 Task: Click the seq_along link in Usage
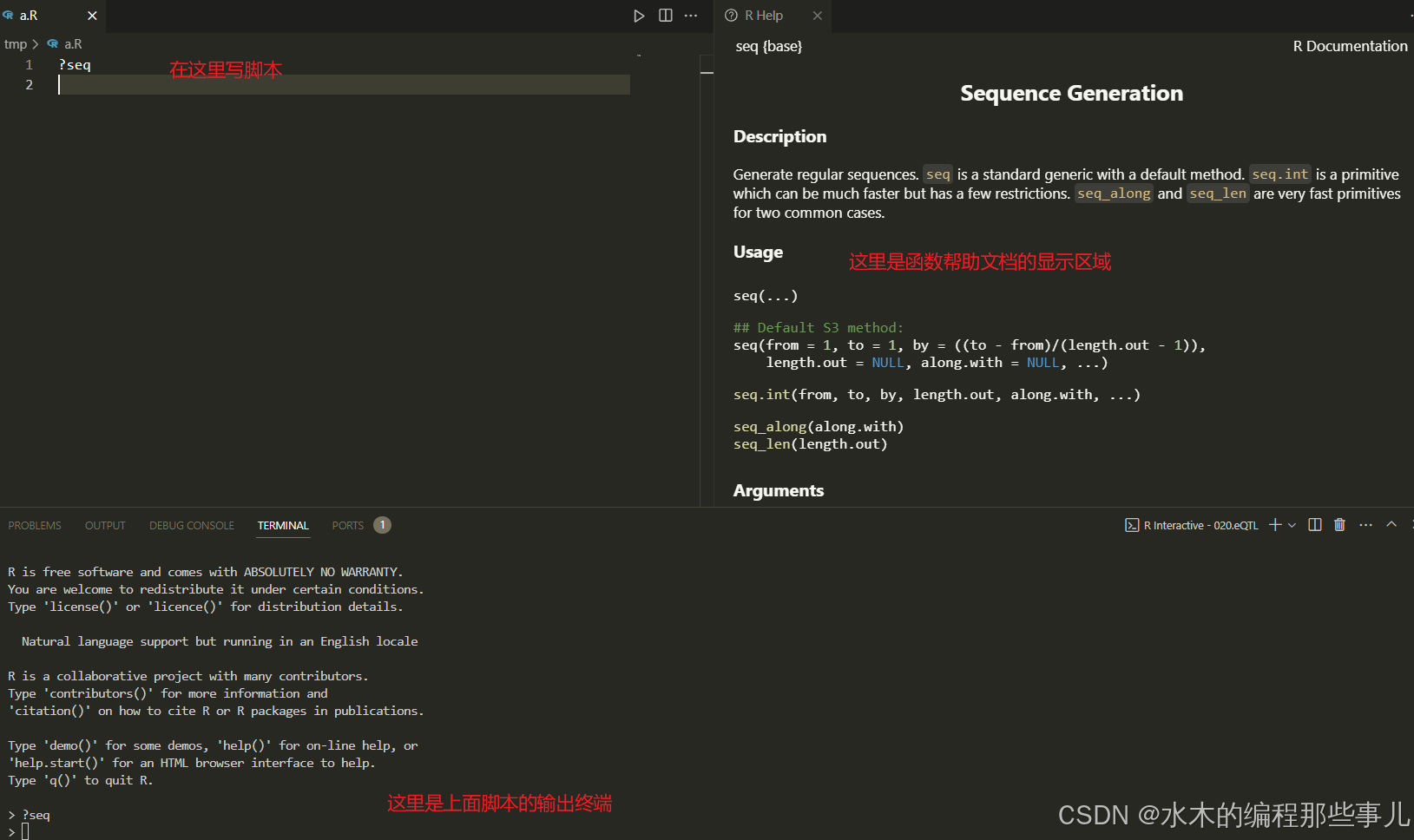point(770,427)
